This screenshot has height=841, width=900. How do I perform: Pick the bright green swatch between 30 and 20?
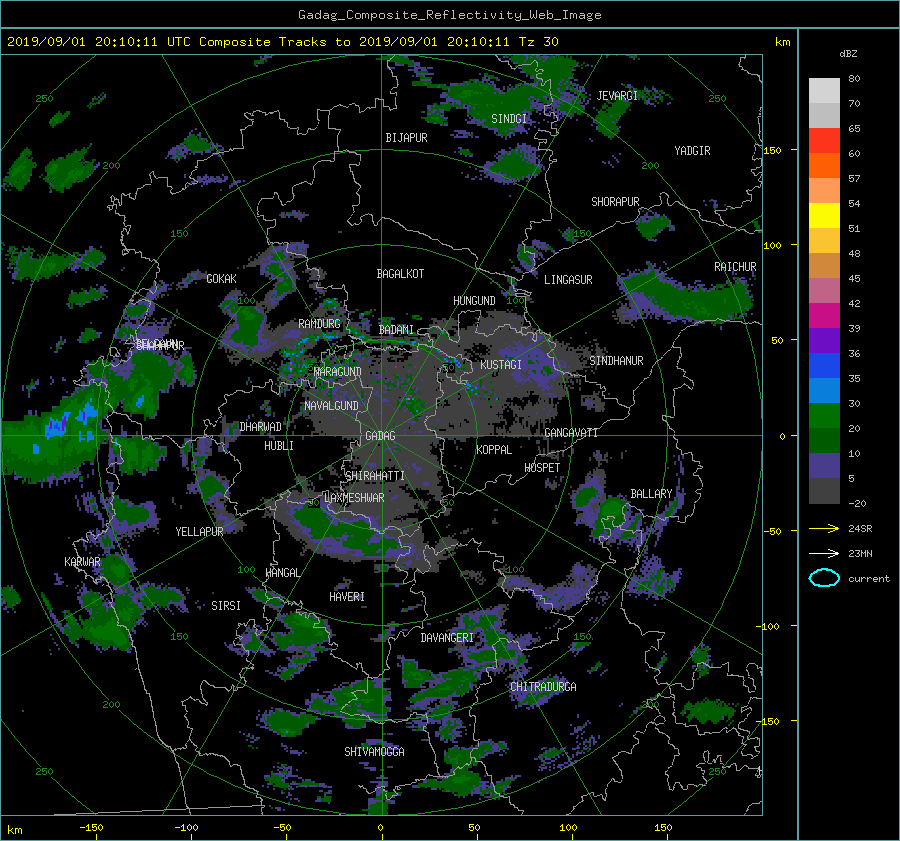[824, 416]
